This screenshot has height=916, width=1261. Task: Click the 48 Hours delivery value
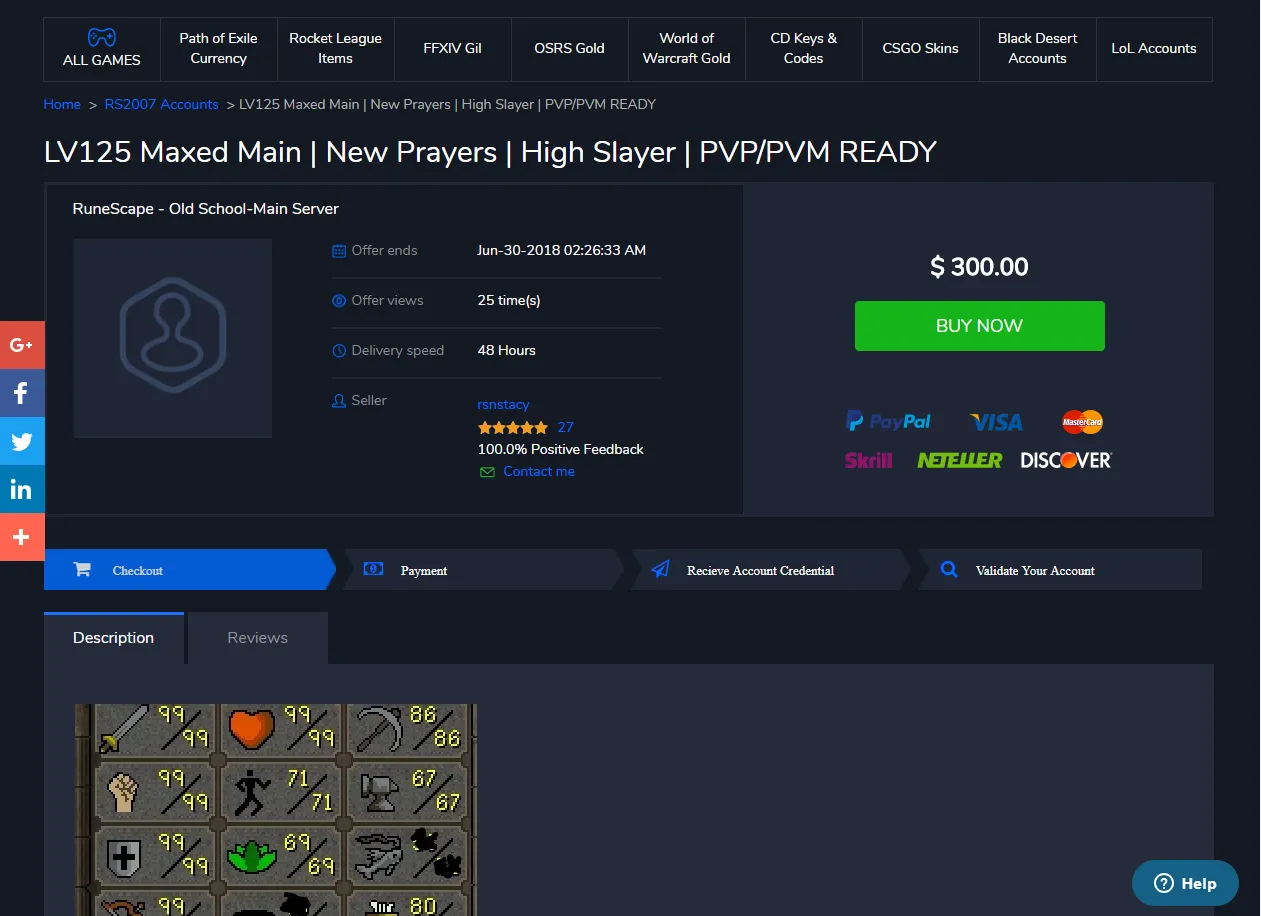(507, 350)
